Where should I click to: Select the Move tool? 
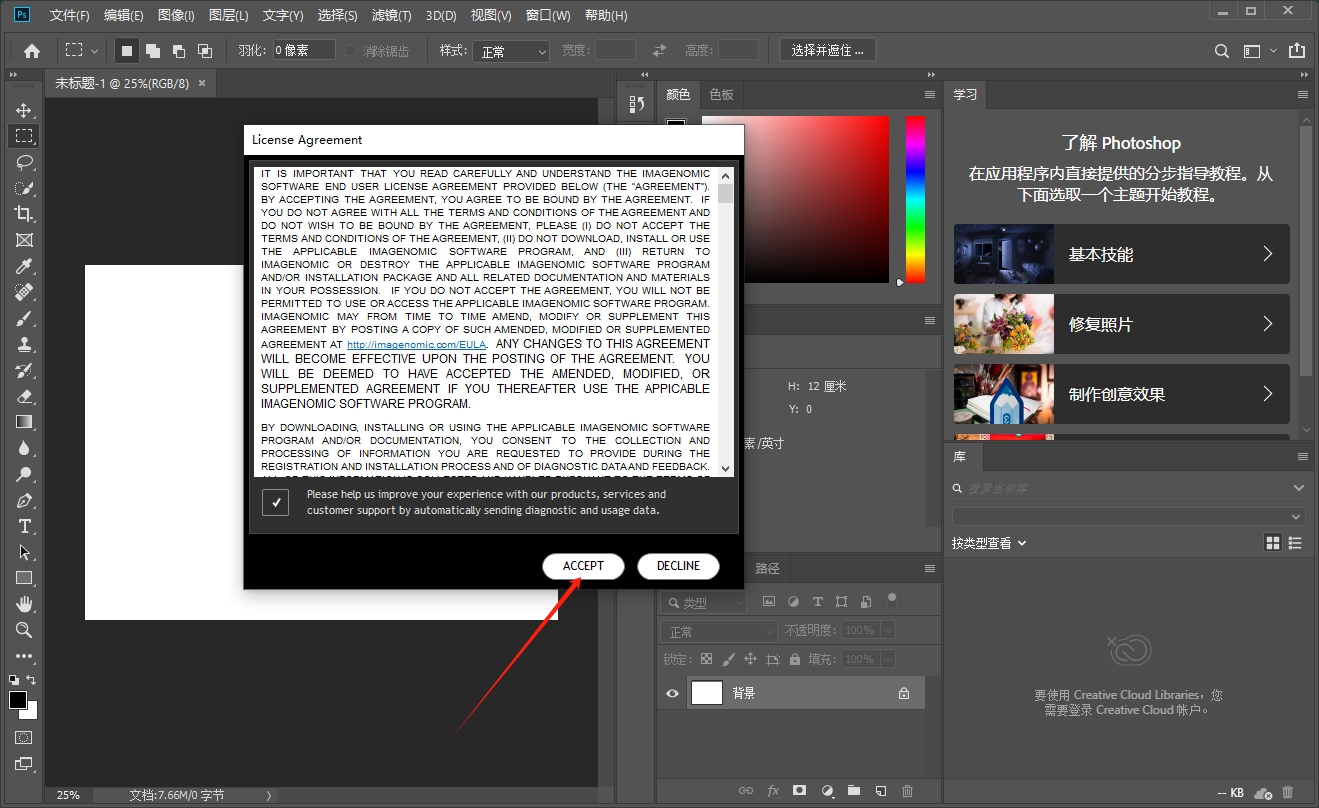24,110
